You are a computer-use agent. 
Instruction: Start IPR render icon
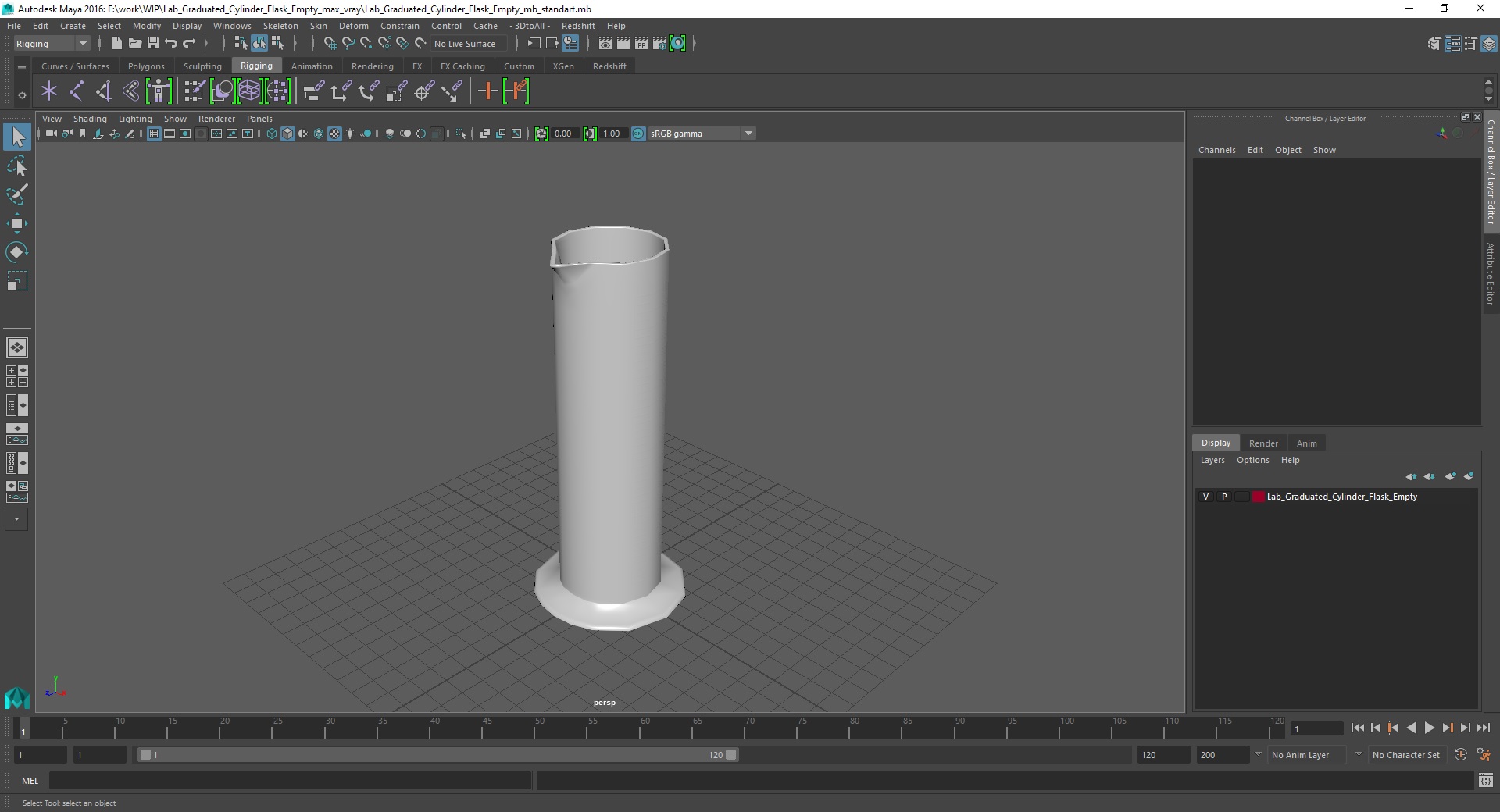tap(641, 44)
